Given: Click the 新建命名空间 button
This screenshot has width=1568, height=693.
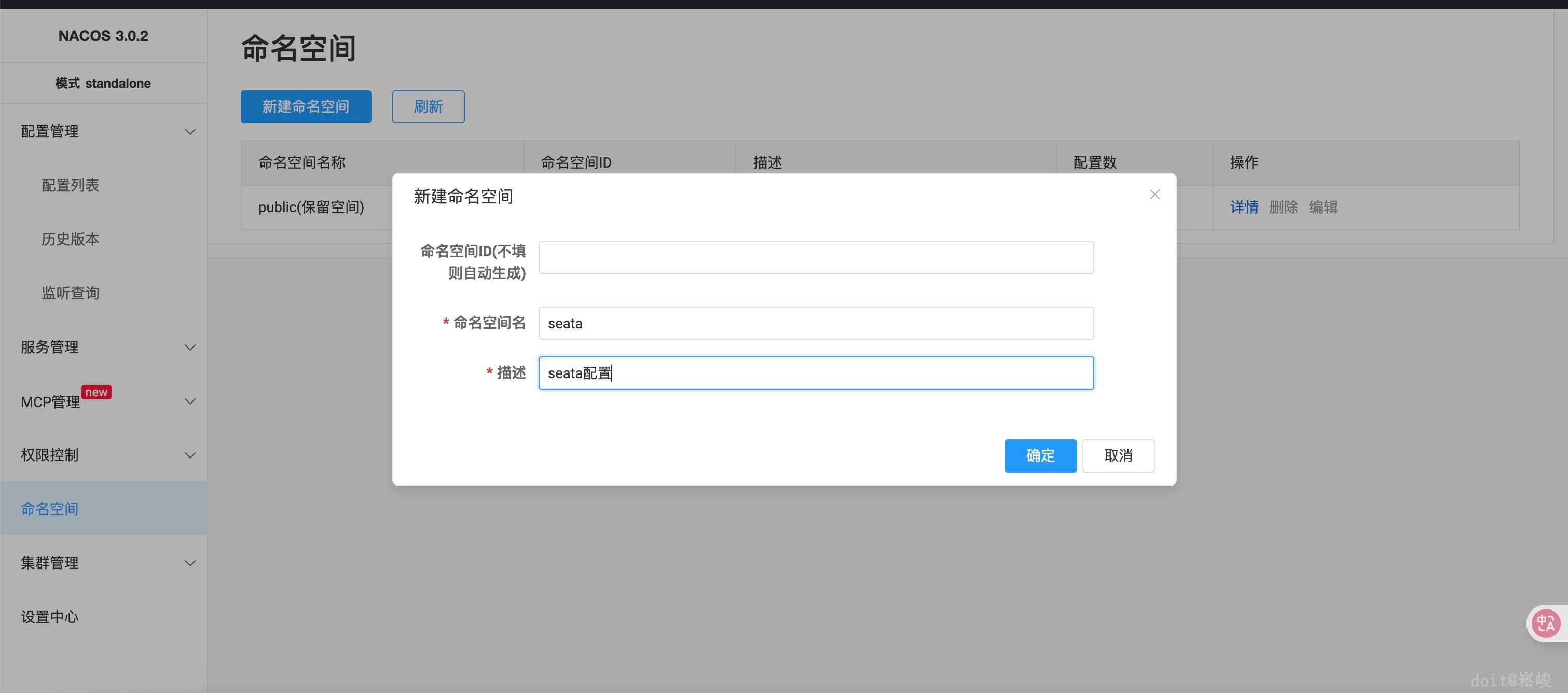Looking at the screenshot, I should [x=306, y=106].
